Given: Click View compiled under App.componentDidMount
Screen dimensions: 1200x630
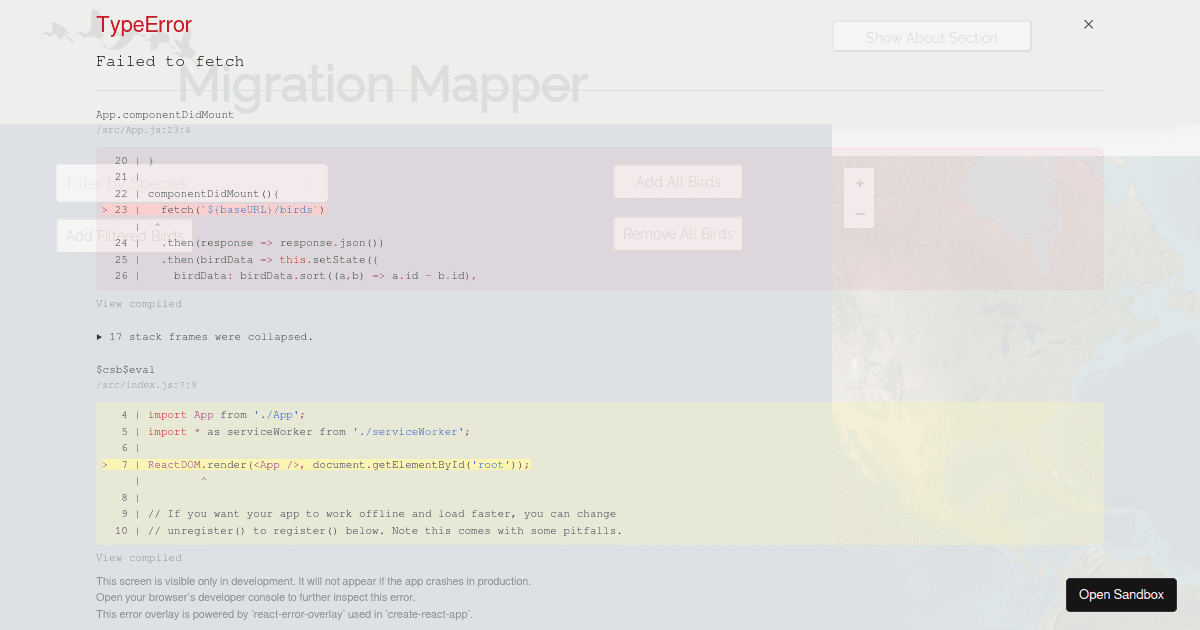Looking at the screenshot, I should [x=139, y=303].
